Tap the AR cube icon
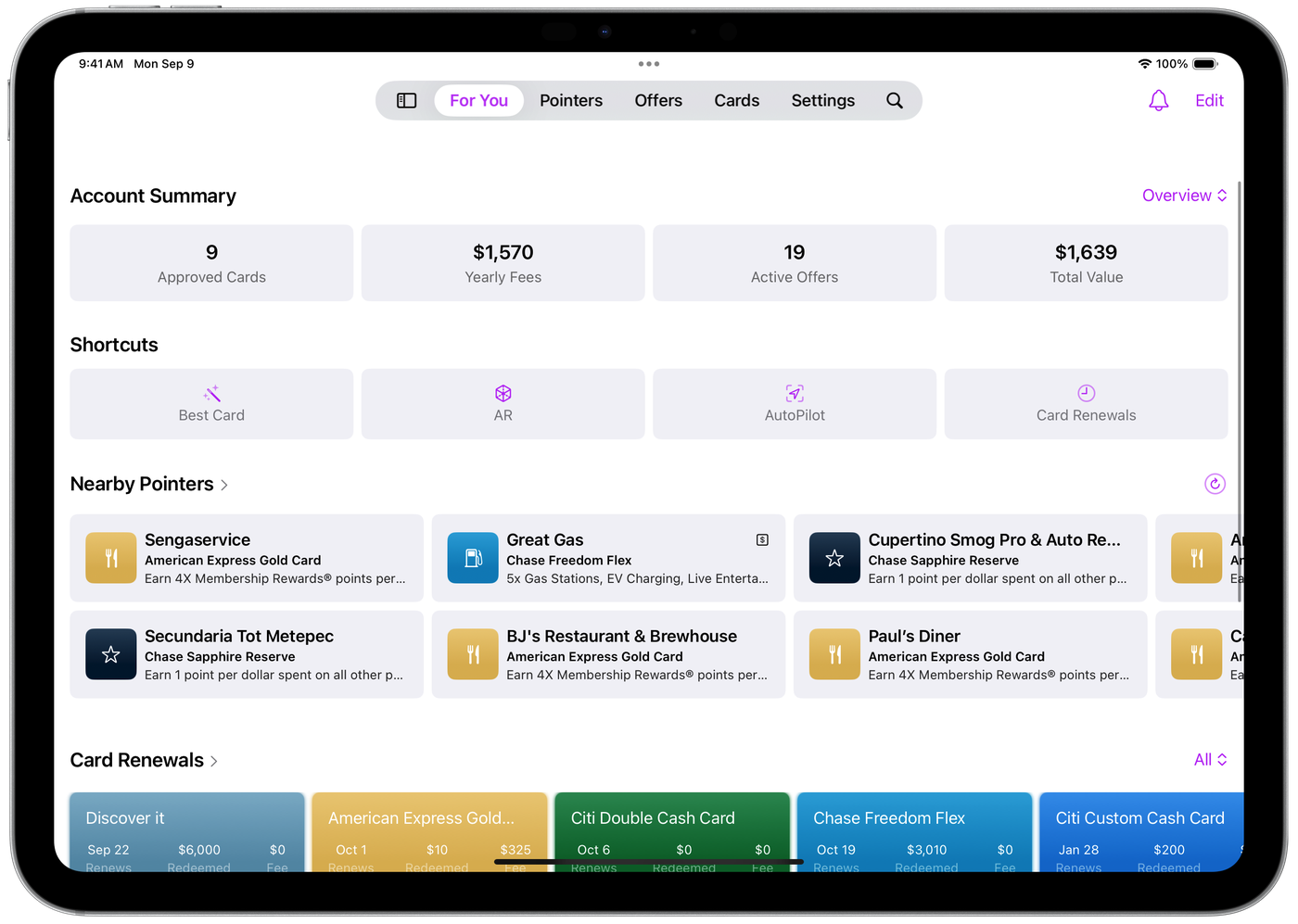 pyautogui.click(x=503, y=393)
